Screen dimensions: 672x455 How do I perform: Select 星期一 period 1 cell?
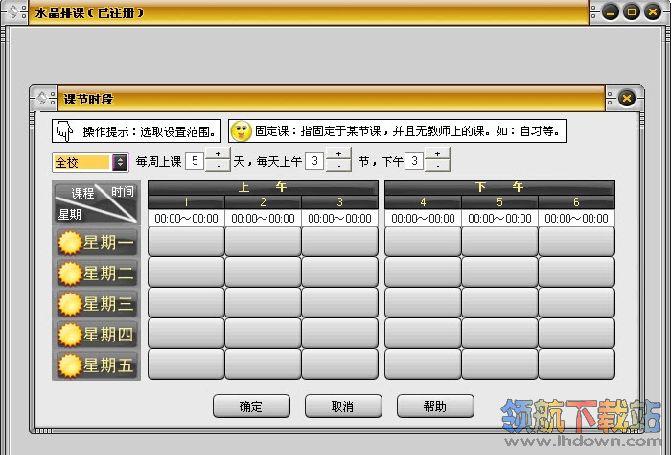(x=186, y=242)
